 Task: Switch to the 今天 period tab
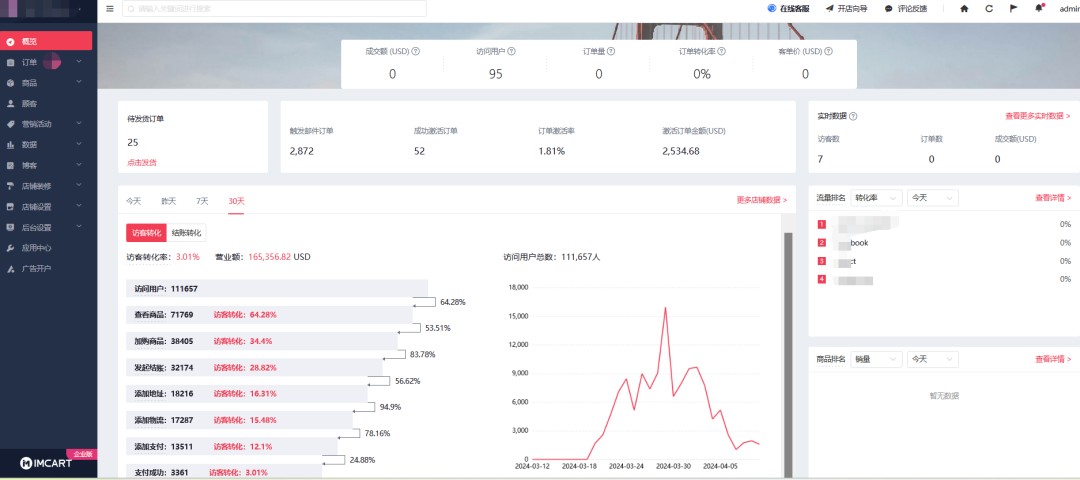(133, 201)
